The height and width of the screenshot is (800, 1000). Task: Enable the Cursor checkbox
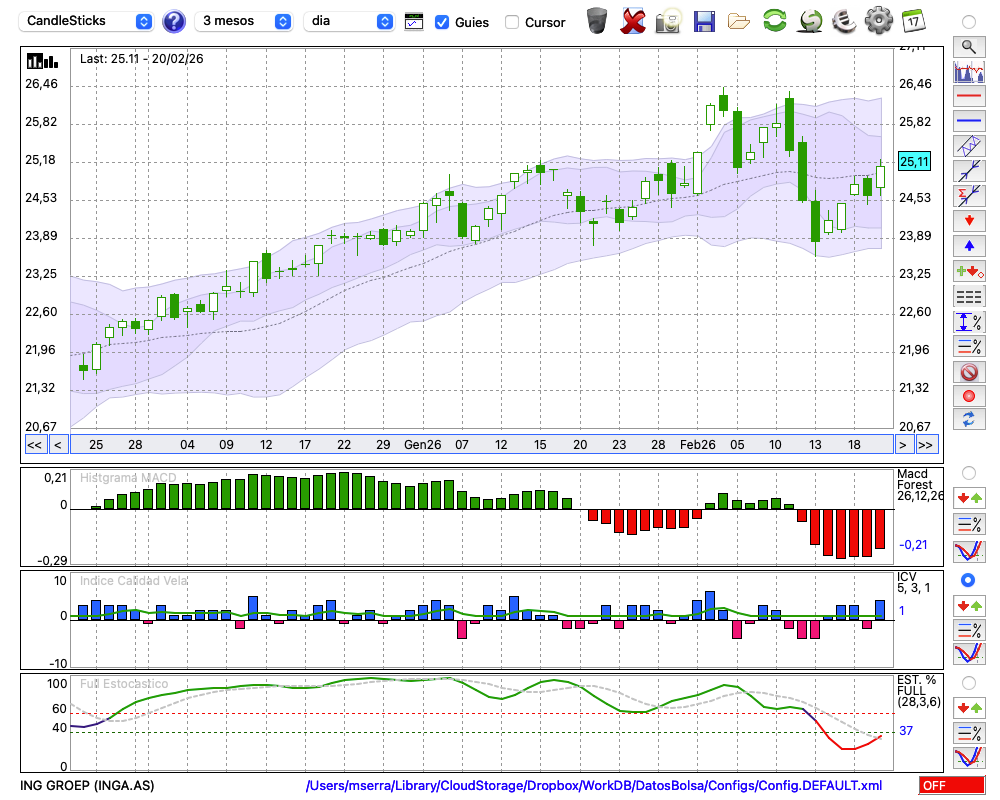point(511,22)
